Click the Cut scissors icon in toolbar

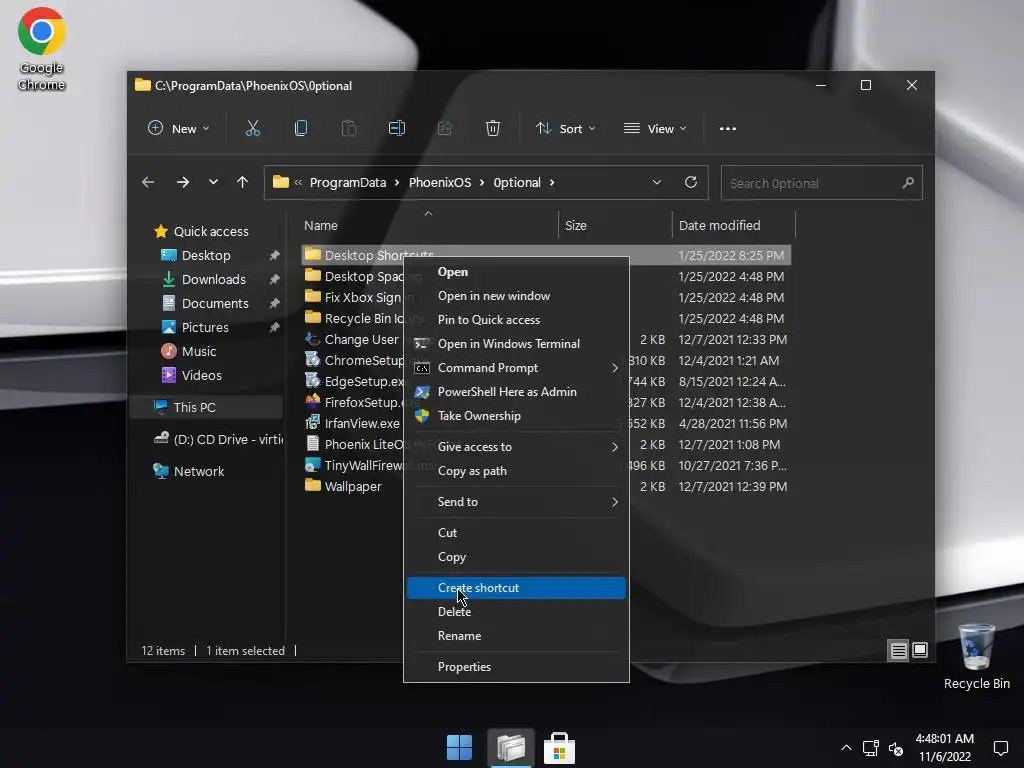253,129
